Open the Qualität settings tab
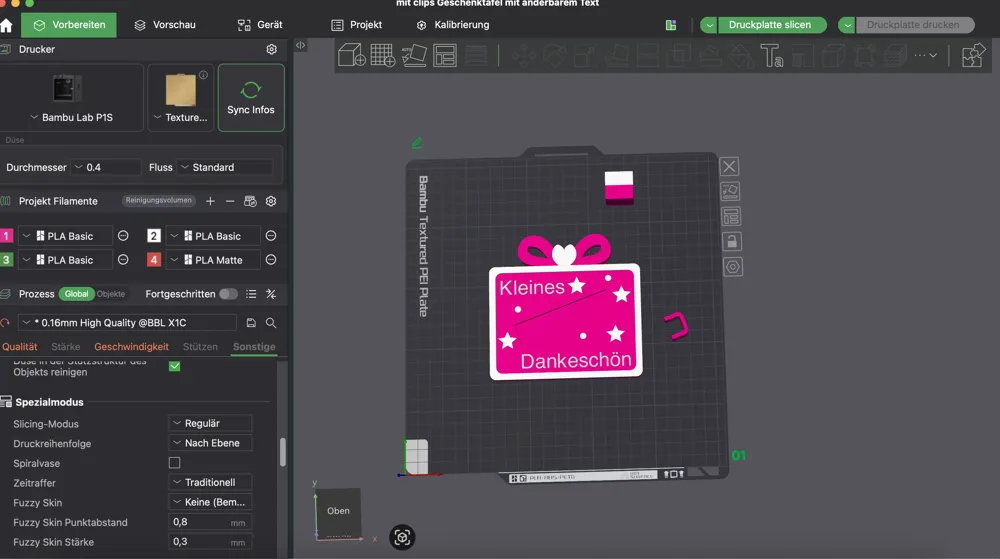 [19, 347]
